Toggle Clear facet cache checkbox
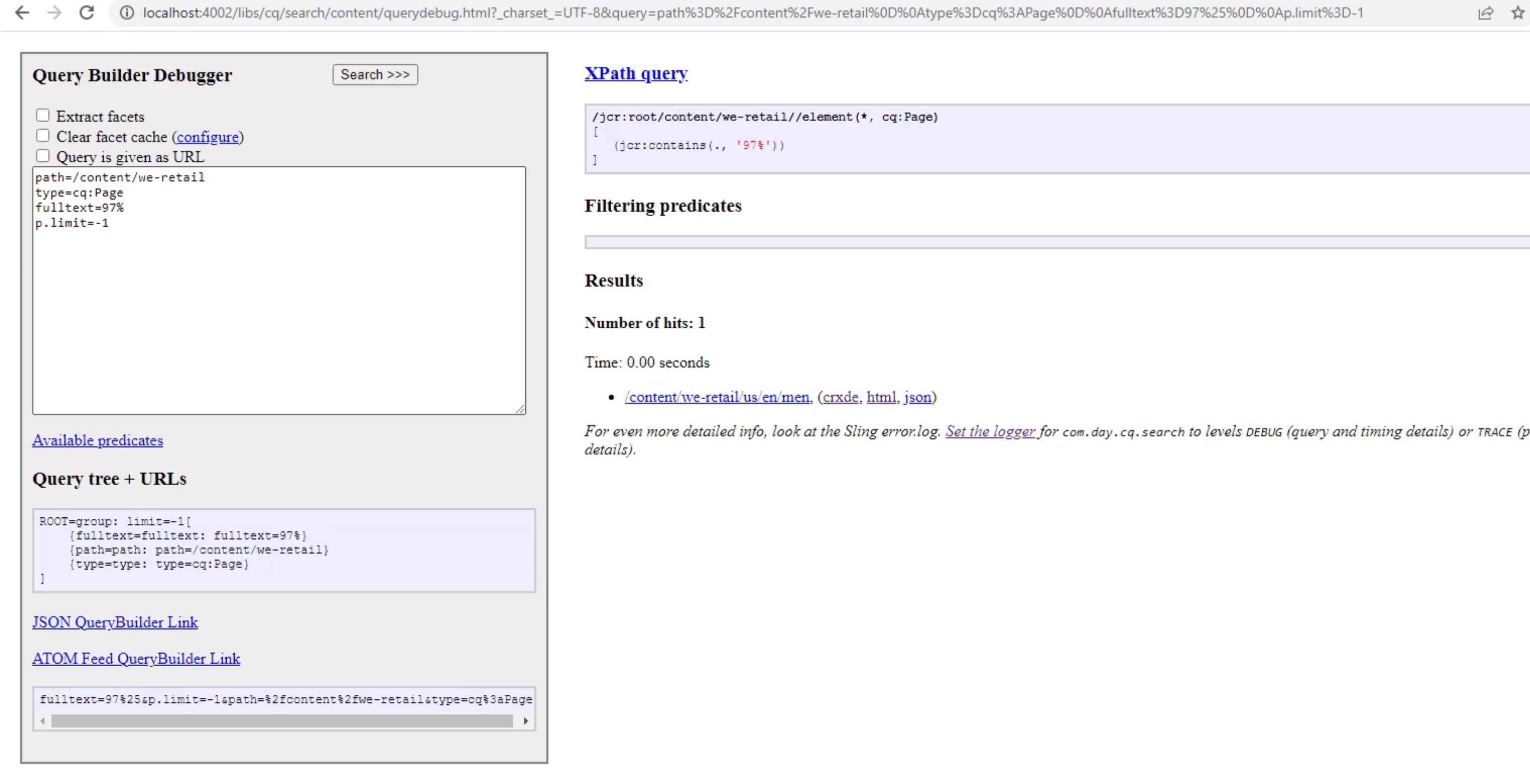1530x784 pixels. (x=43, y=135)
